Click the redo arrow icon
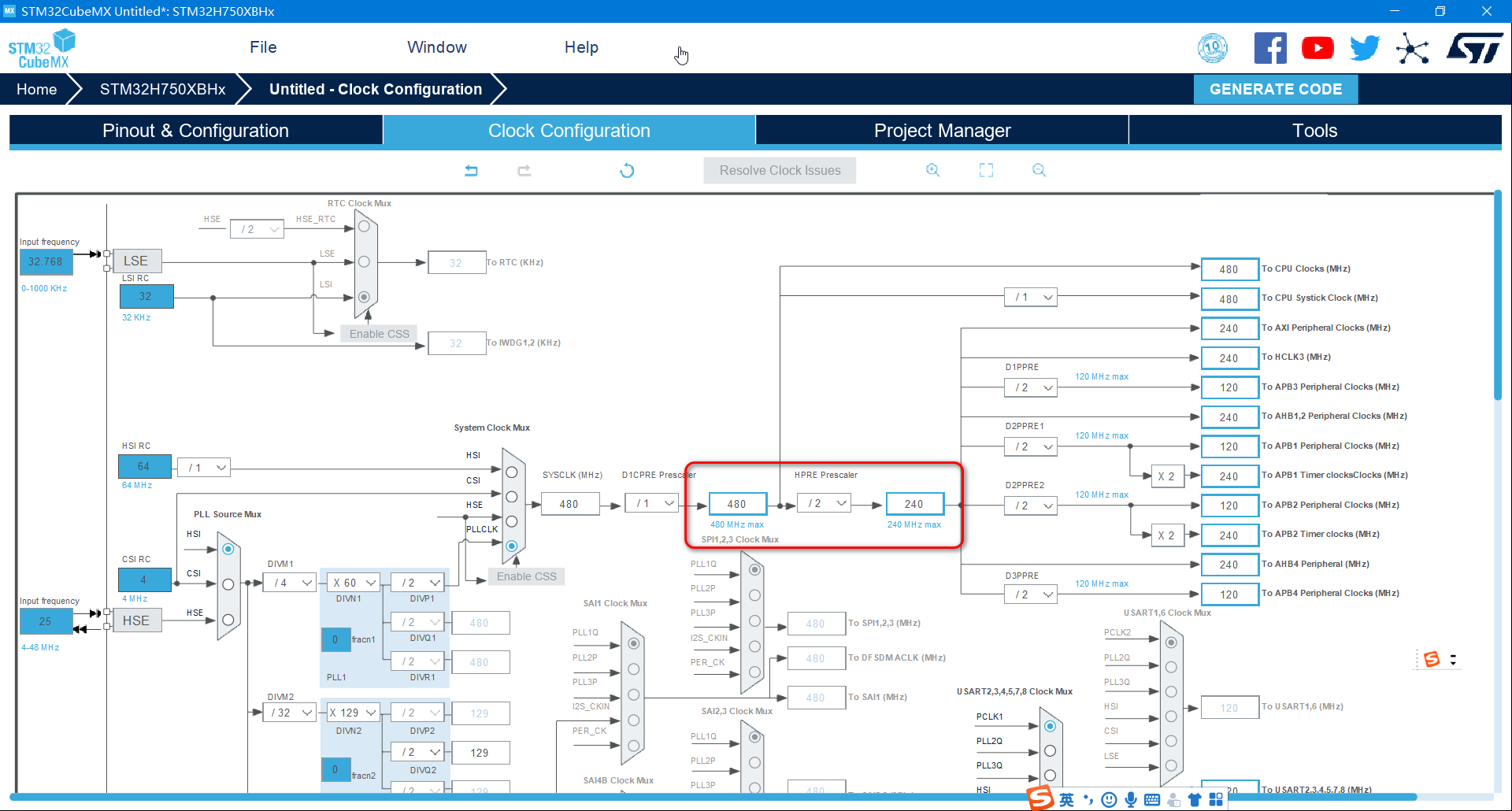This screenshot has width=1512, height=811. tap(524, 170)
